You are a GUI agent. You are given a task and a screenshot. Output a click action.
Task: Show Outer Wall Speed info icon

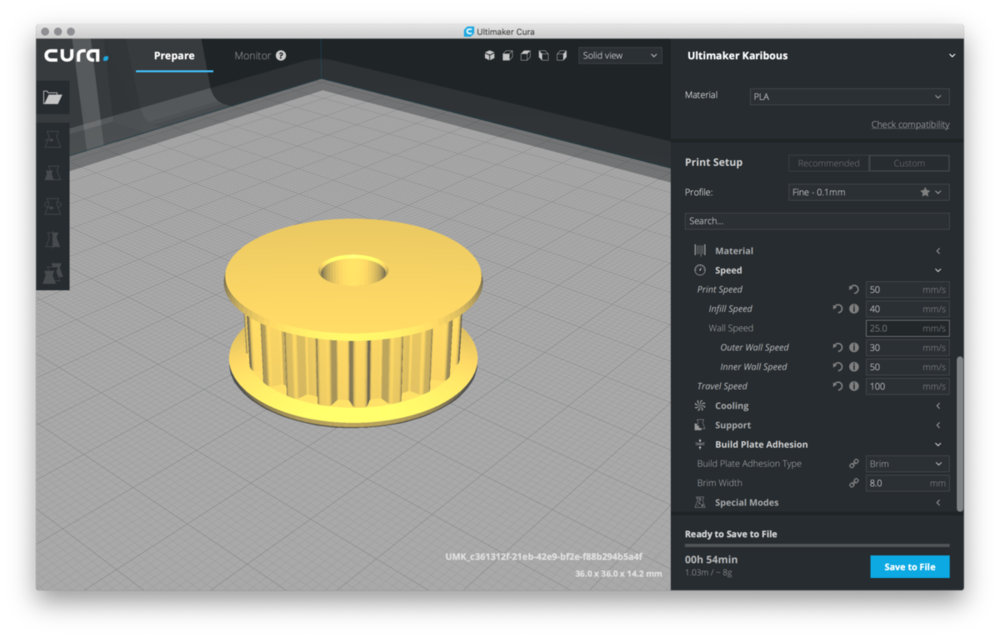tap(854, 348)
